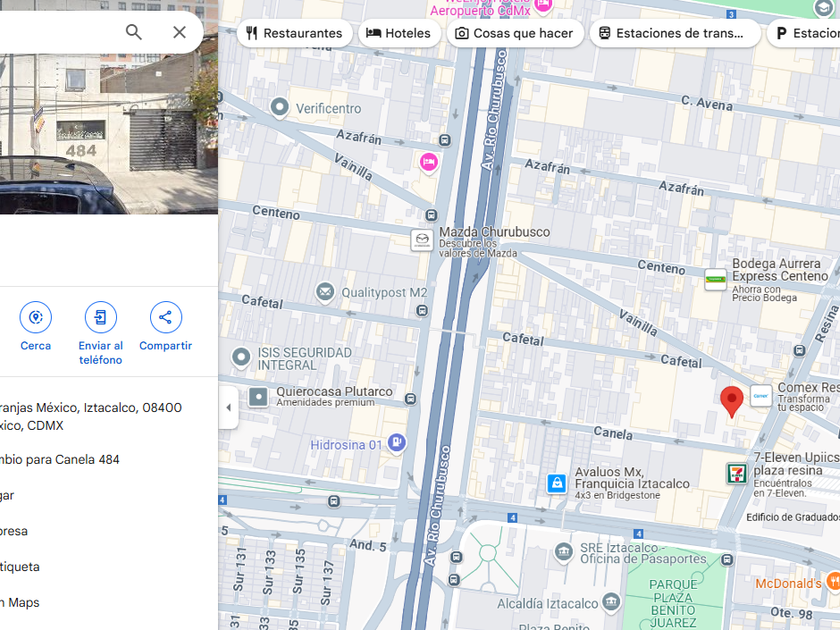Click bus stop beside Parque Plaza Benito Juárez

click(x=727, y=560)
